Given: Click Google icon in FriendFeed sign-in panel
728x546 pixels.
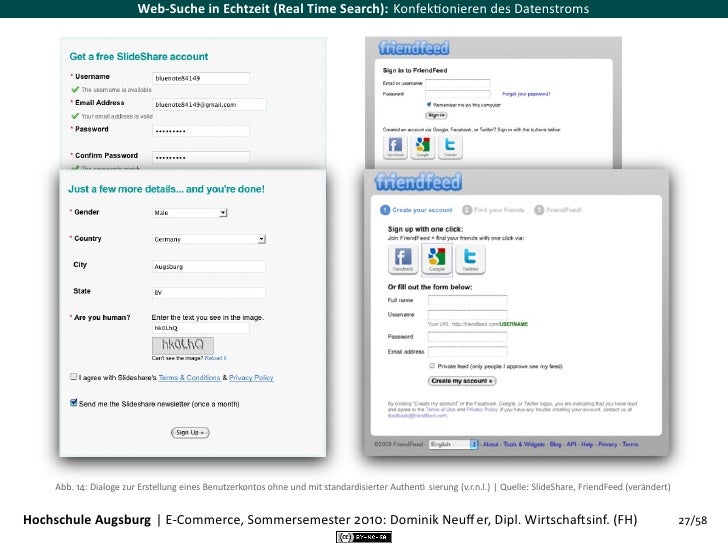Looking at the screenshot, I should pos(422,147).
